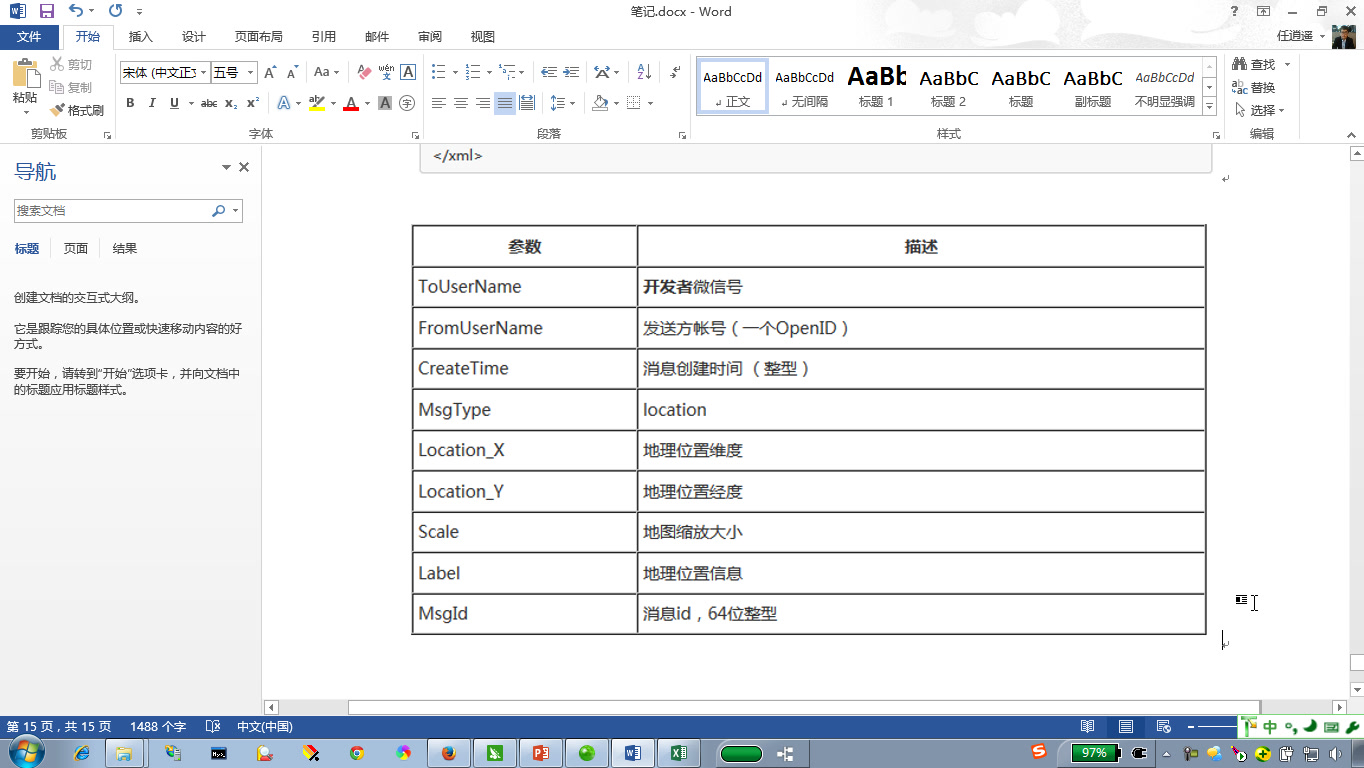Sort the selection A to Z
Viewport: 1364px width, 768px height.
coord(644,72)
